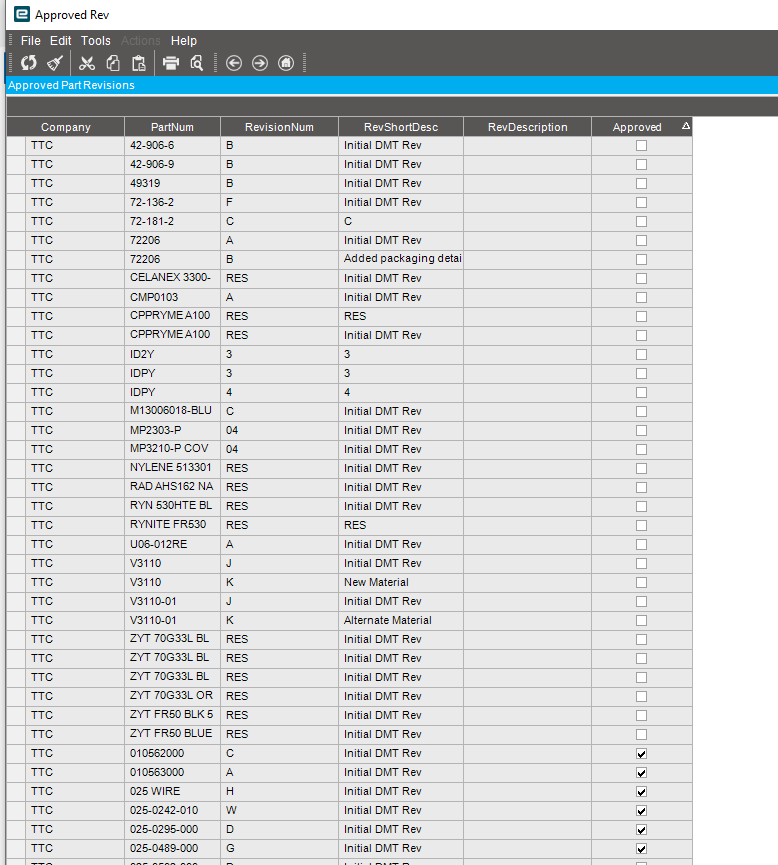Screen dimensions: 778x865
Task: Click the Clear broom icon
Action: [55, 63]
